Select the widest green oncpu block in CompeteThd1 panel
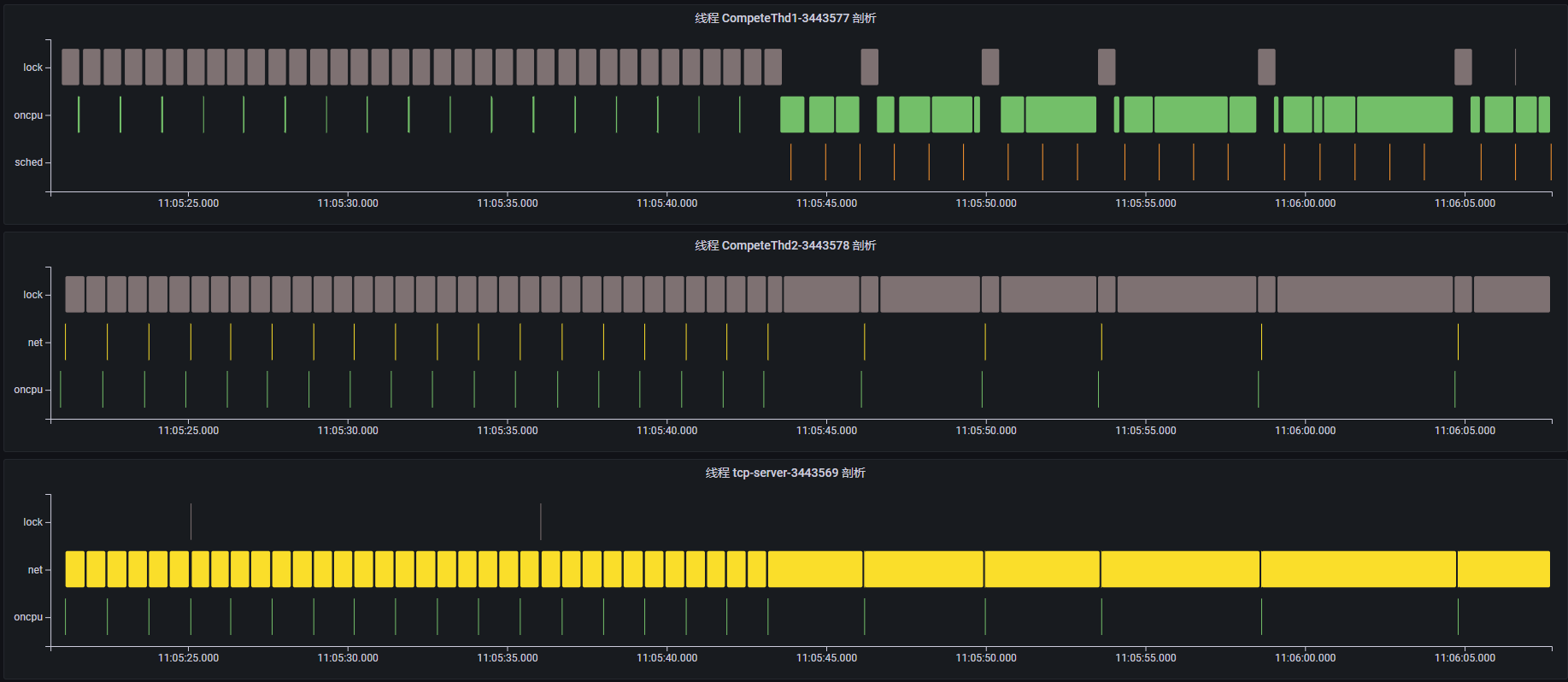The height and width of the screenshot is (682, 1568). pos(1404,115)
